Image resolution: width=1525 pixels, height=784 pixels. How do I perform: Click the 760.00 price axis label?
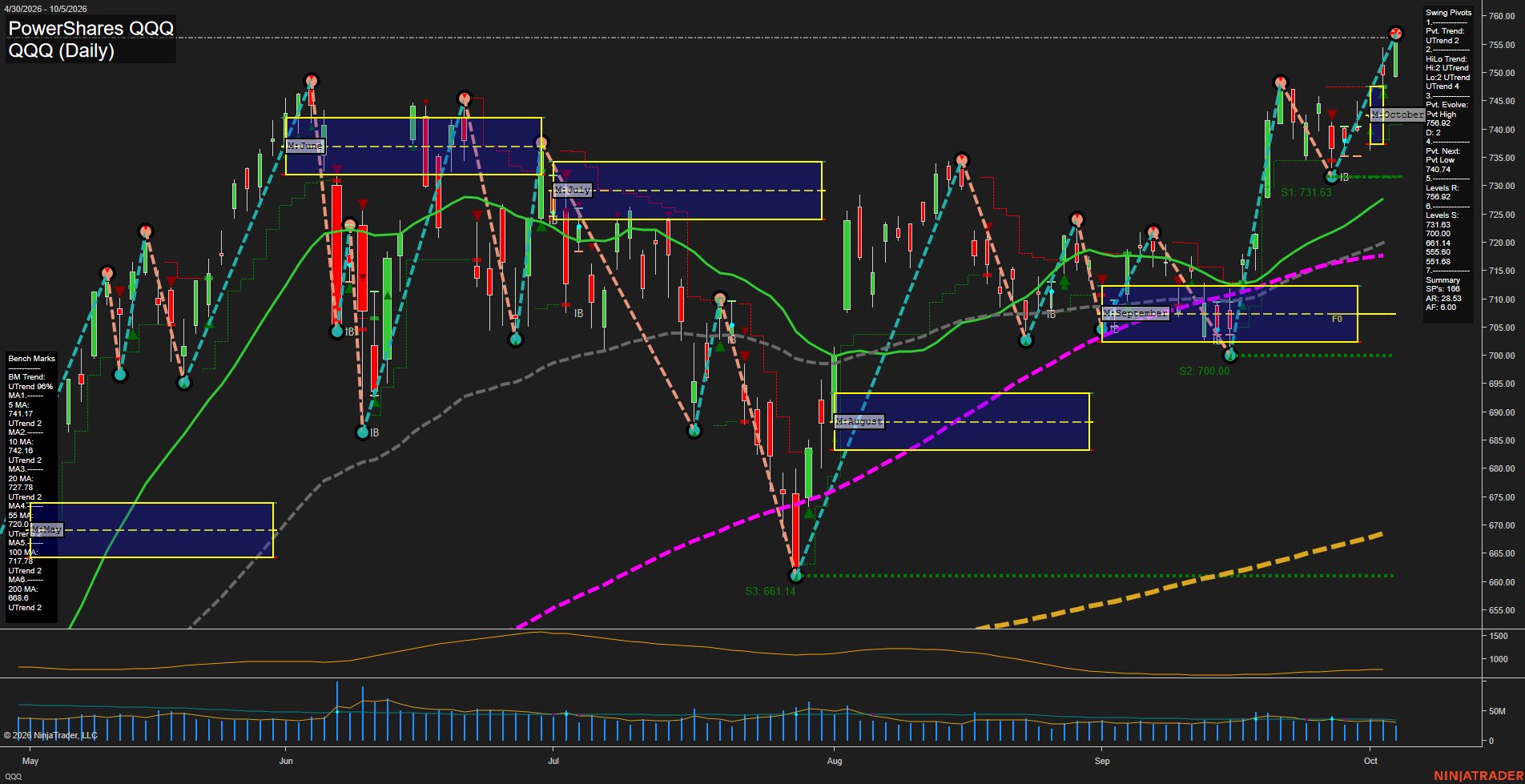pos(1502,16)
